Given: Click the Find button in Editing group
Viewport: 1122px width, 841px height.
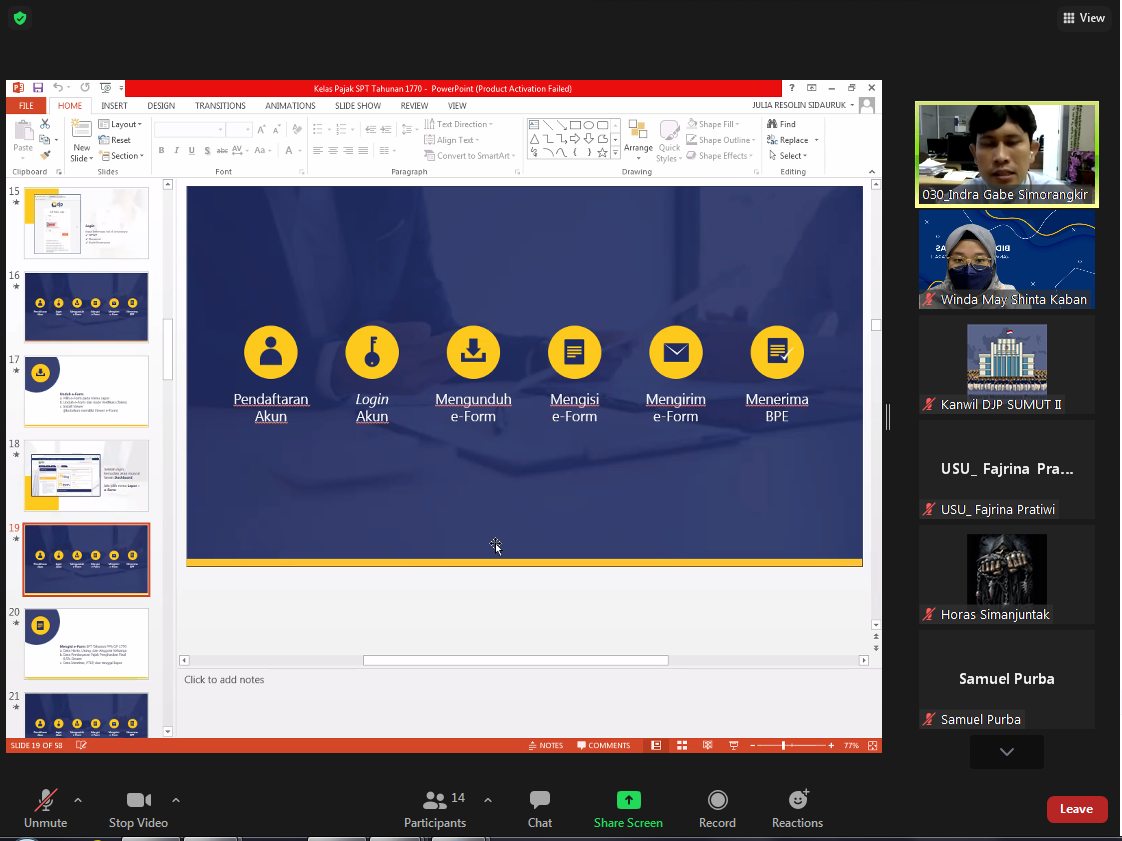Looking at the screenshot, I should coord(782,124).
